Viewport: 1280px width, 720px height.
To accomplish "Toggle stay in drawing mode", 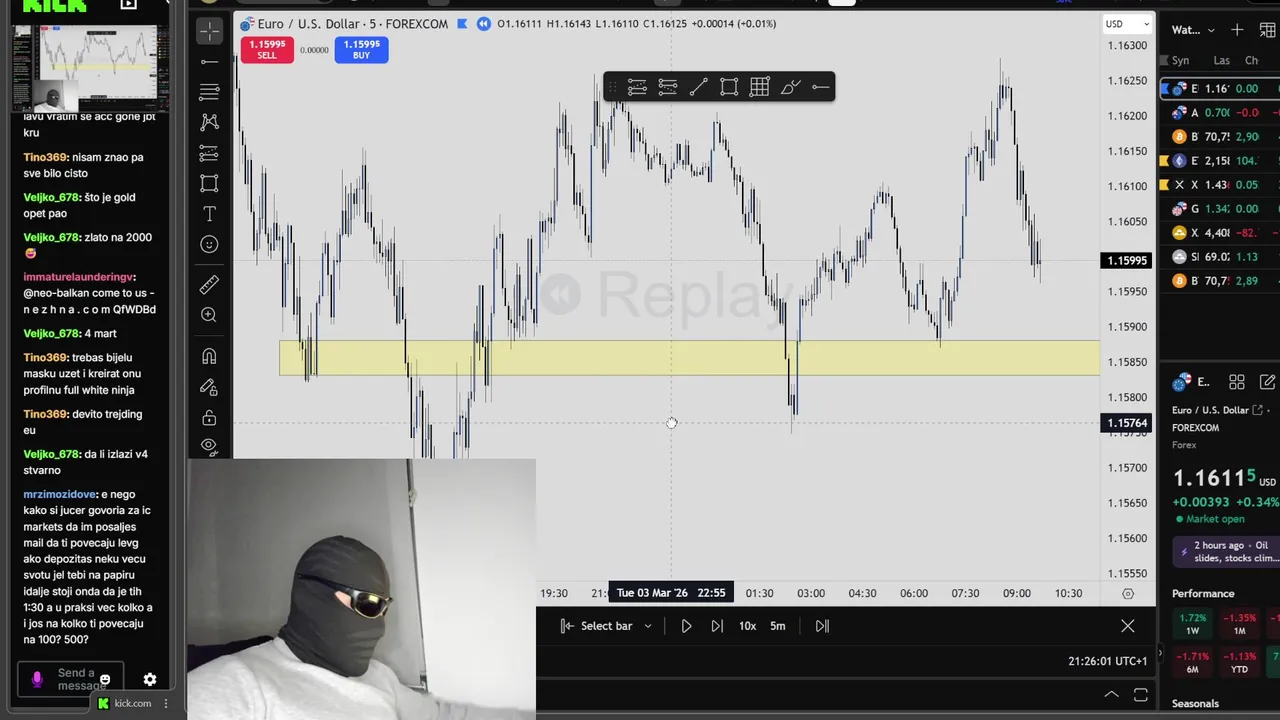I will [209, 387].
